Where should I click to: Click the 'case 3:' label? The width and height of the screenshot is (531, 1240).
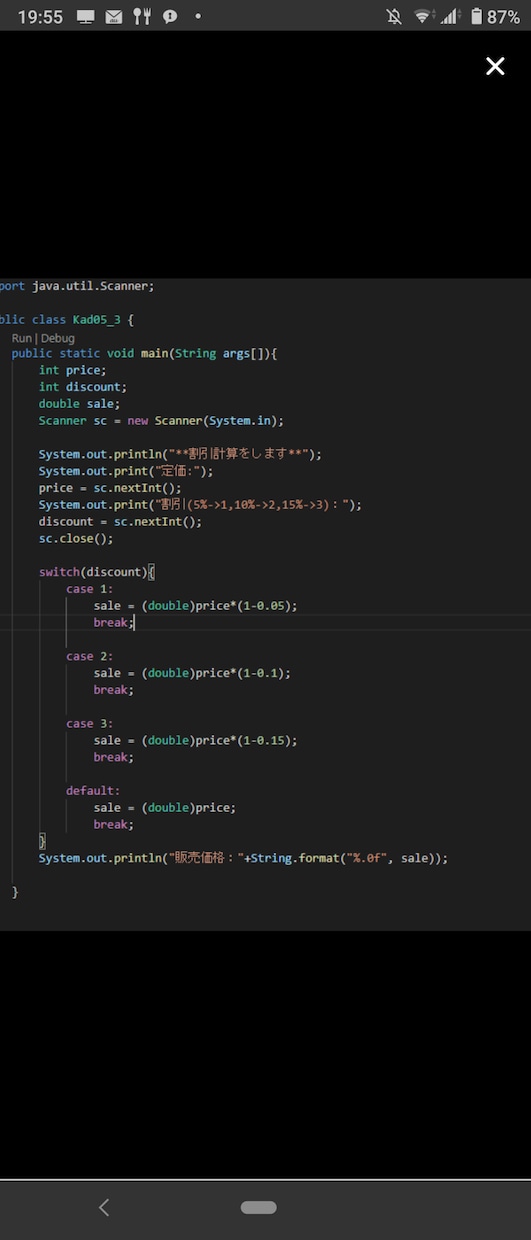click(x=90, y=723)
